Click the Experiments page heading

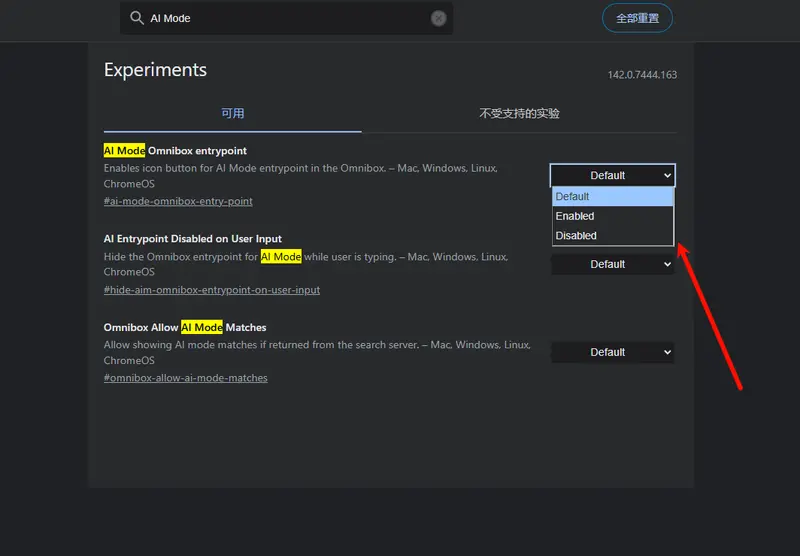[x=155, y=69]
